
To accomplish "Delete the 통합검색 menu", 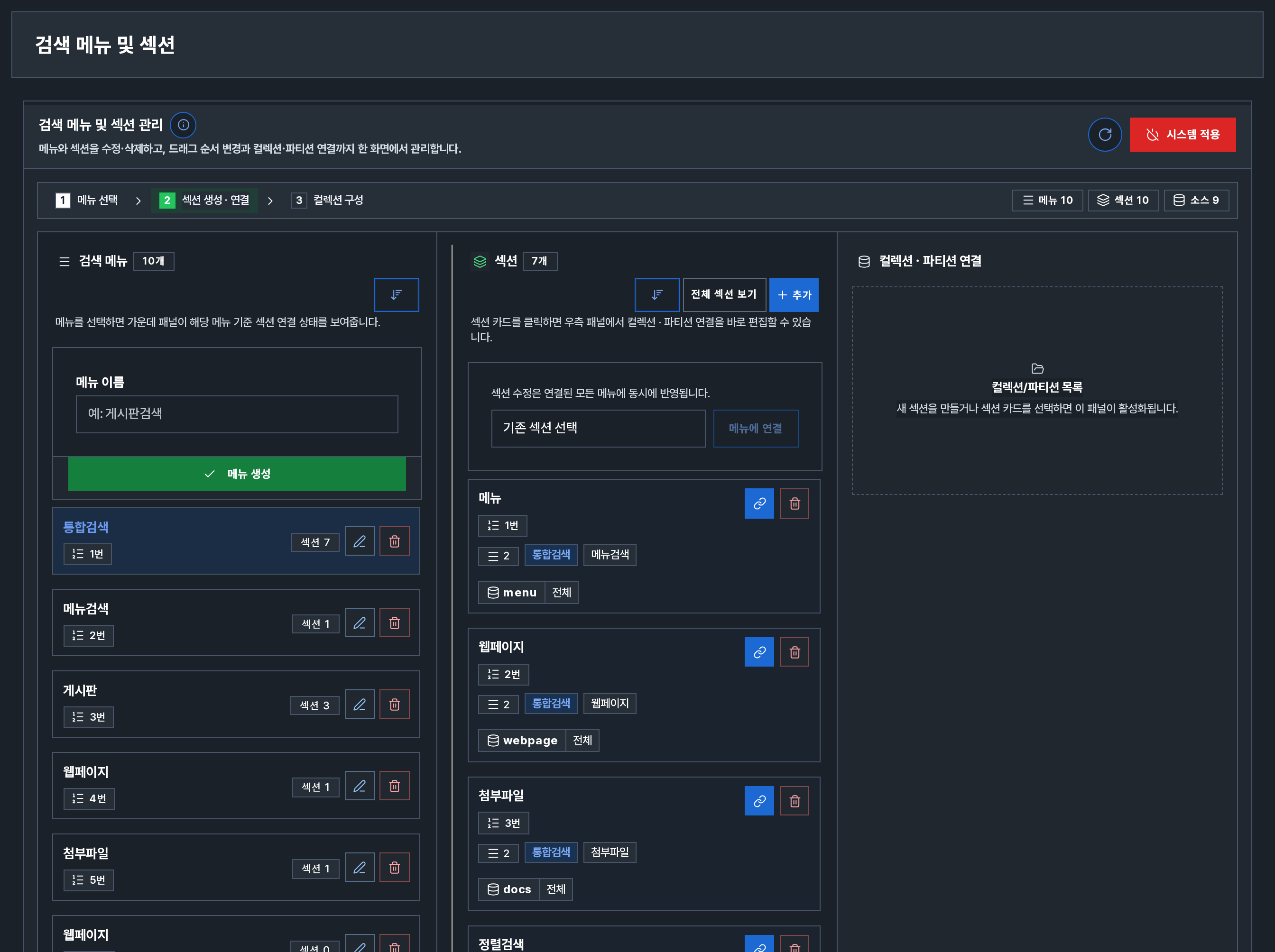I will [x=394, y=541].
